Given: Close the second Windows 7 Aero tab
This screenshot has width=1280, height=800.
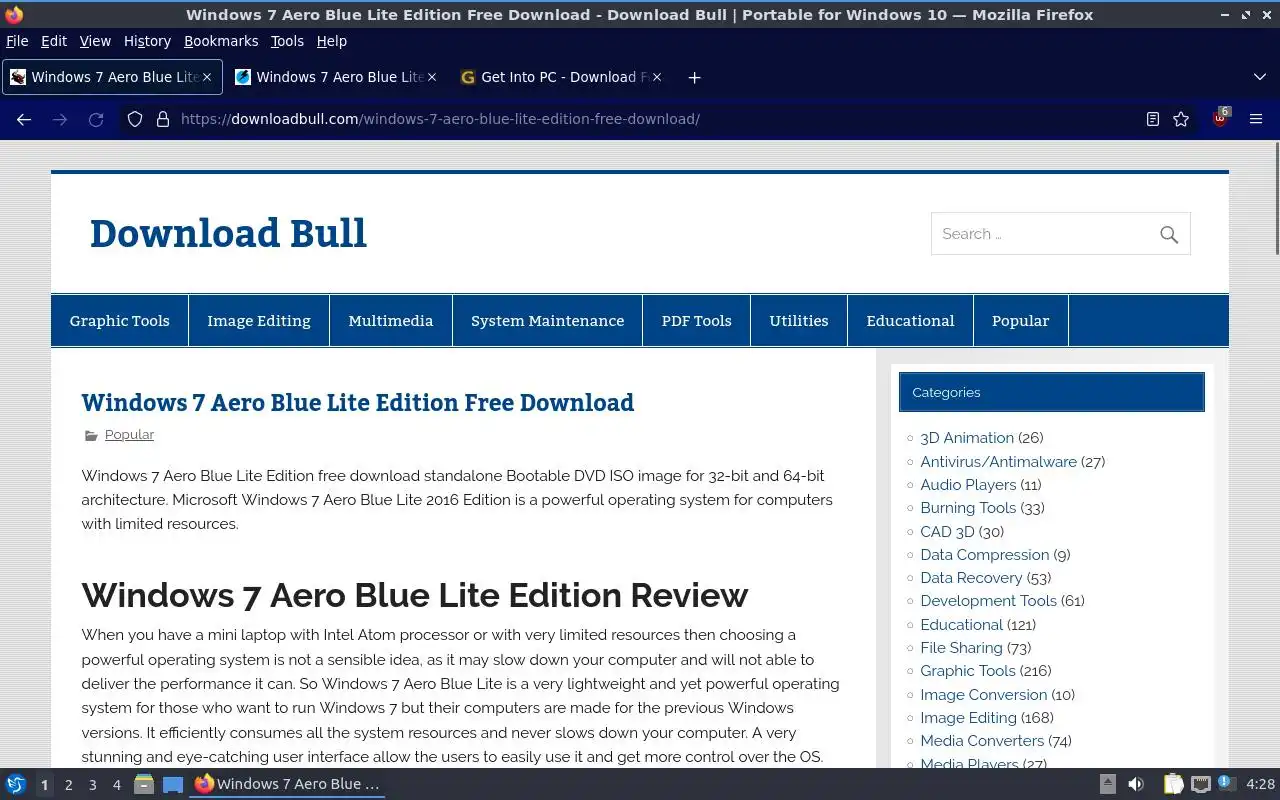Looking at the screenshot, I should [432, 77].
